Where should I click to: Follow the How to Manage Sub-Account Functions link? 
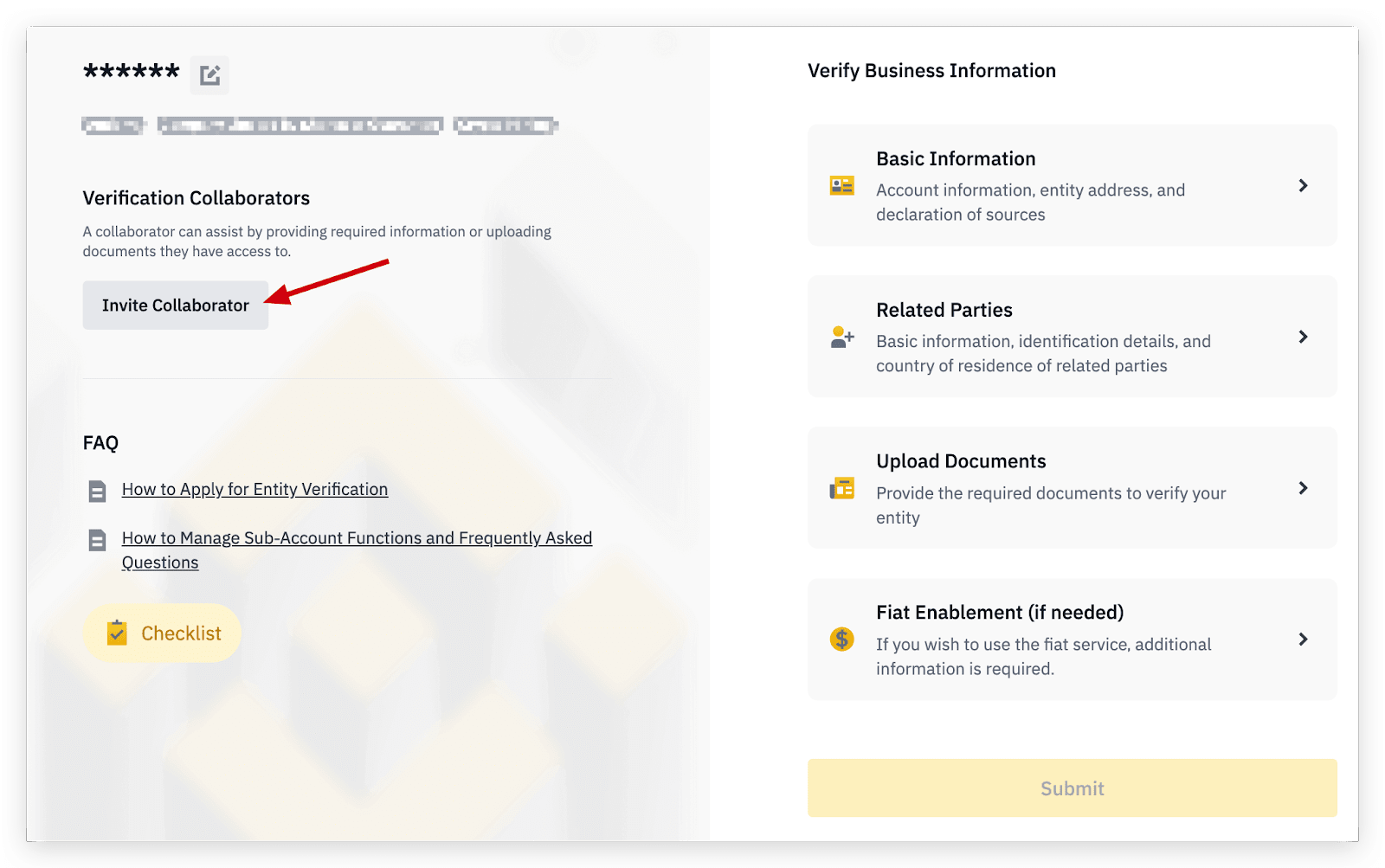[357, 538]
